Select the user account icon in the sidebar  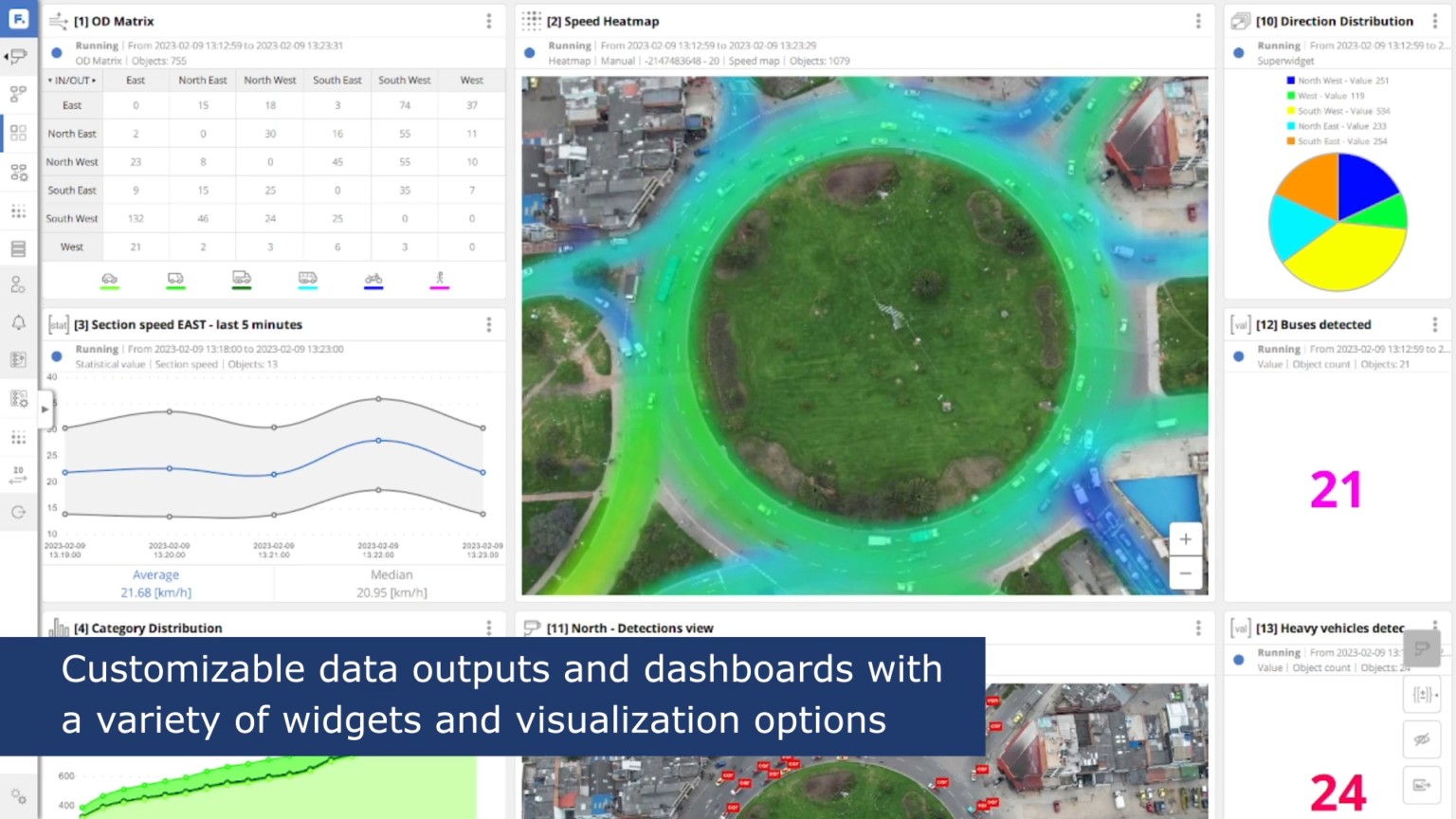18,283
